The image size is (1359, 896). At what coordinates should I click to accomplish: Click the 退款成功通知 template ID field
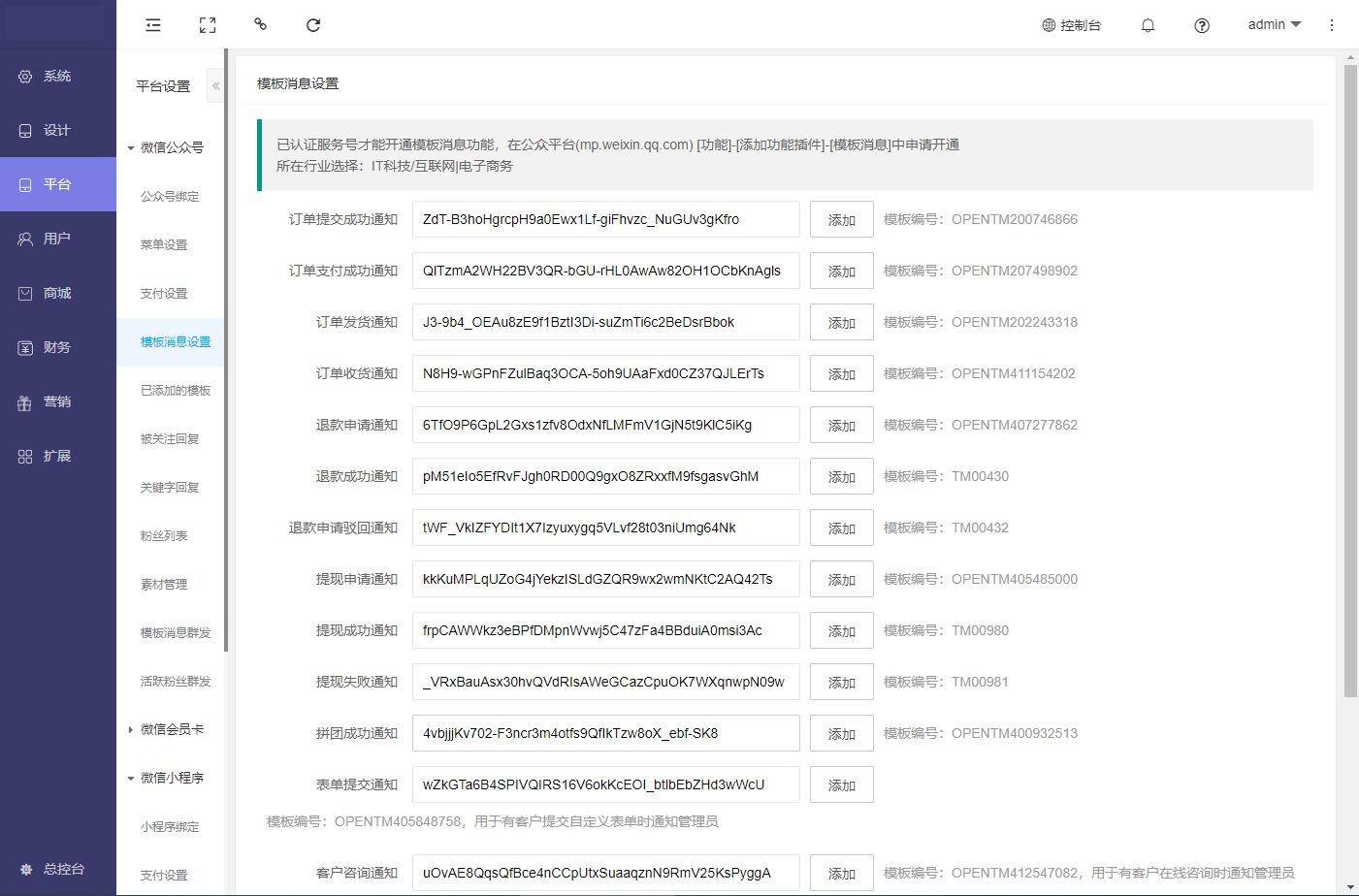click(x=605, y=477)
